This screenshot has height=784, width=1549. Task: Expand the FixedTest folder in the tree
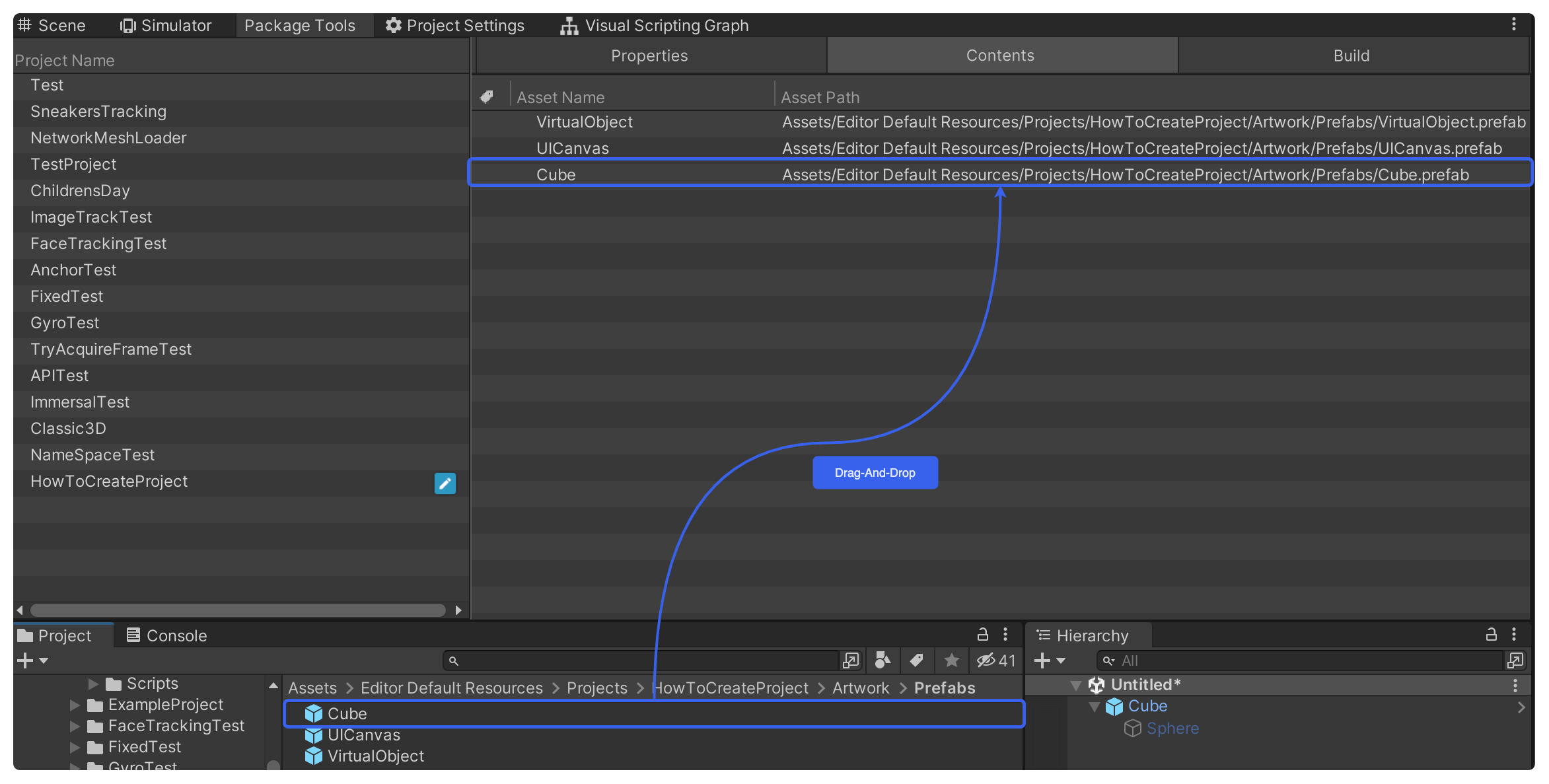75,747
